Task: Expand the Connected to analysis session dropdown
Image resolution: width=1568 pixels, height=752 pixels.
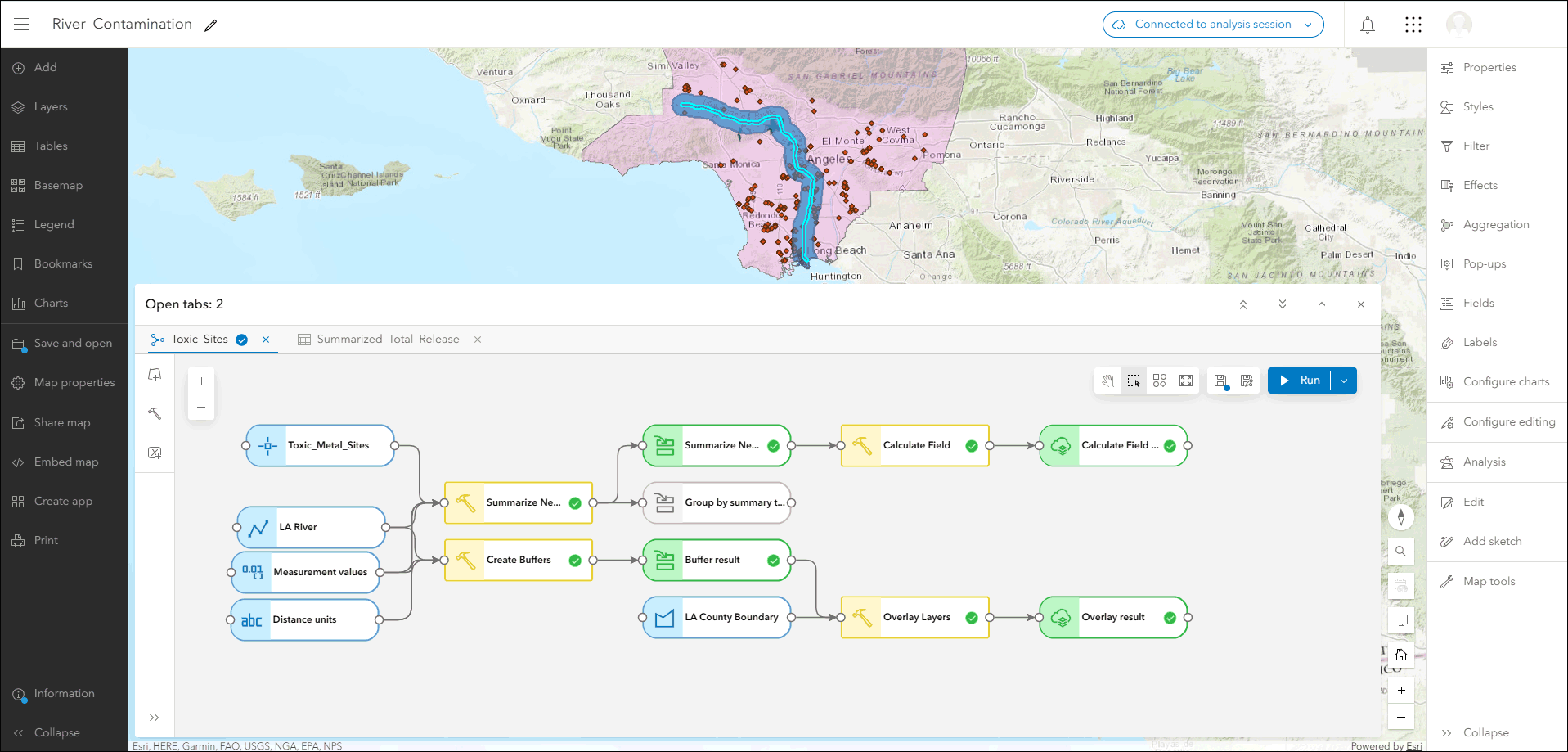Action: tap(1308, 25)
